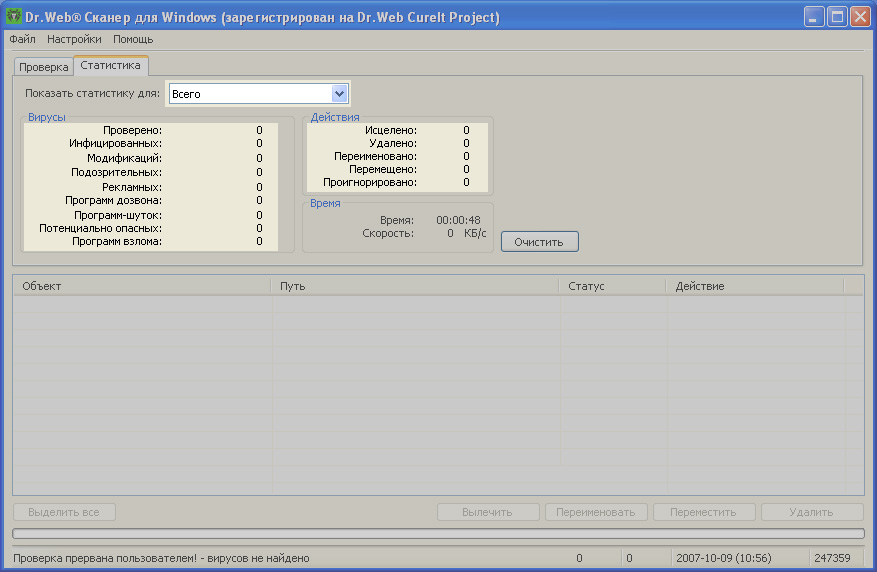Image resolution: width=877 pixels, height=572 pixels.
Task: Sort by the Статус column header
Action: [x=613, y=286]
